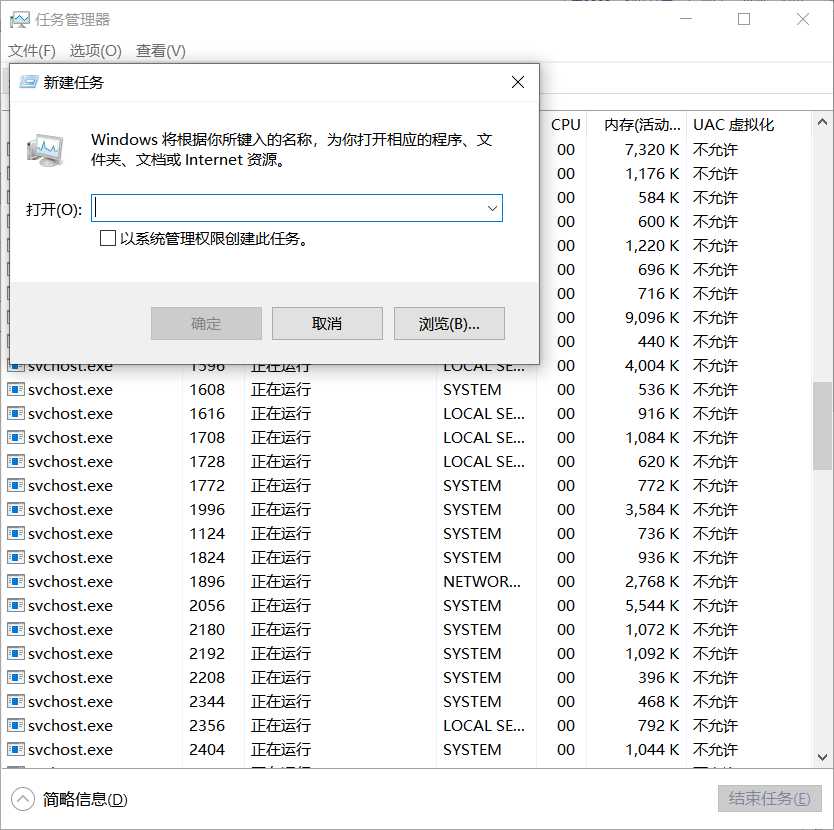Image resolution: width=834 pixels, height=830 pixels.
Task: Select memory value 468 K
Action: [658, 701]
